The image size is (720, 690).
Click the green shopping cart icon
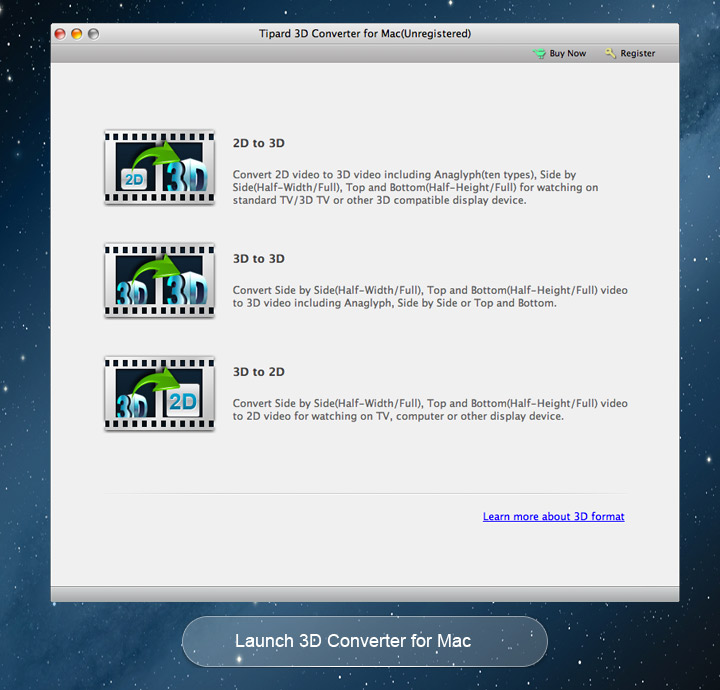pos(539,53)
